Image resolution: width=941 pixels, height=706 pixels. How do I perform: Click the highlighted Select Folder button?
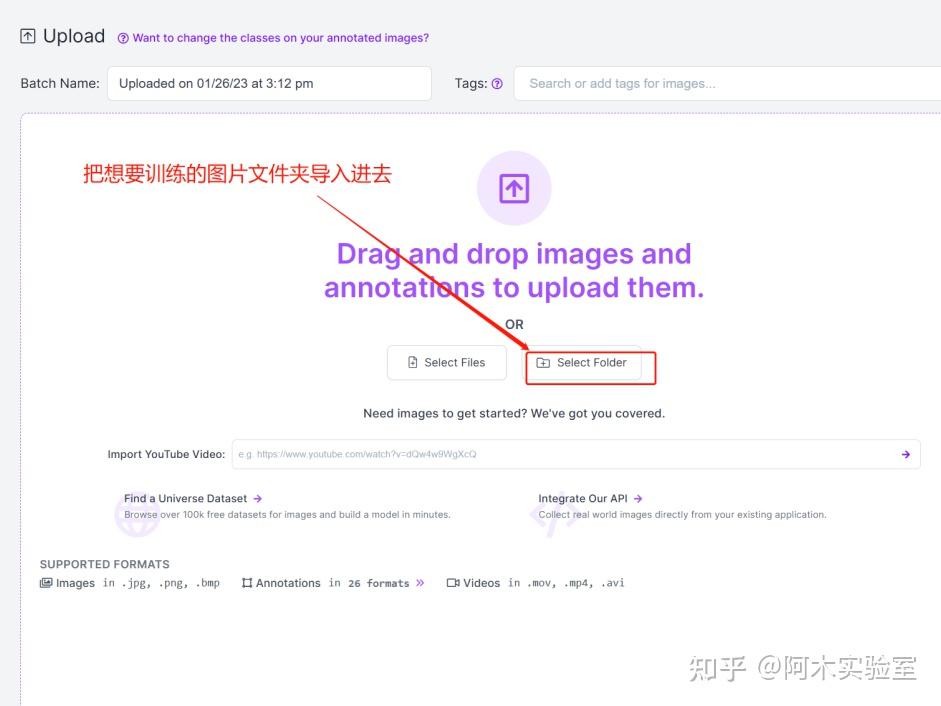click(589, 364)
